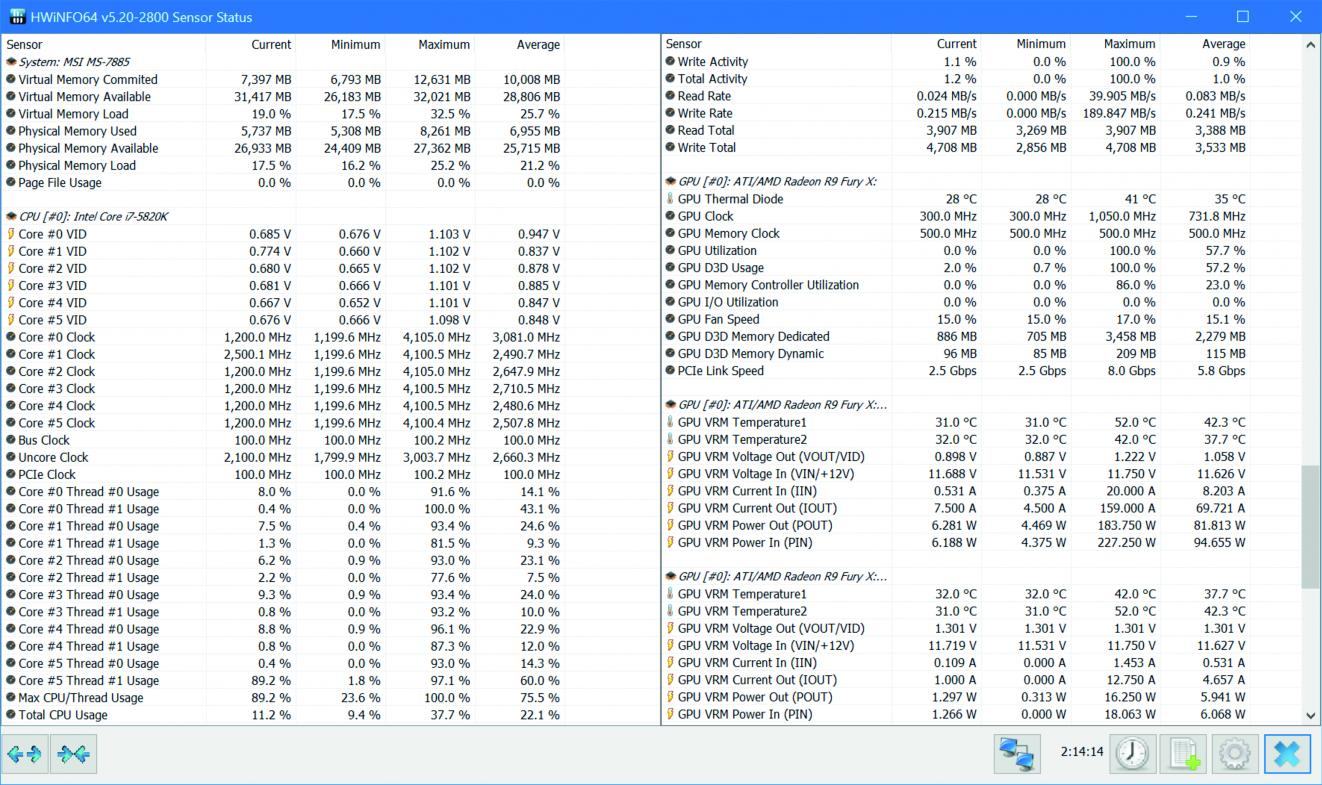Click the scrollbar down arrow

(x=1311, y=716)
